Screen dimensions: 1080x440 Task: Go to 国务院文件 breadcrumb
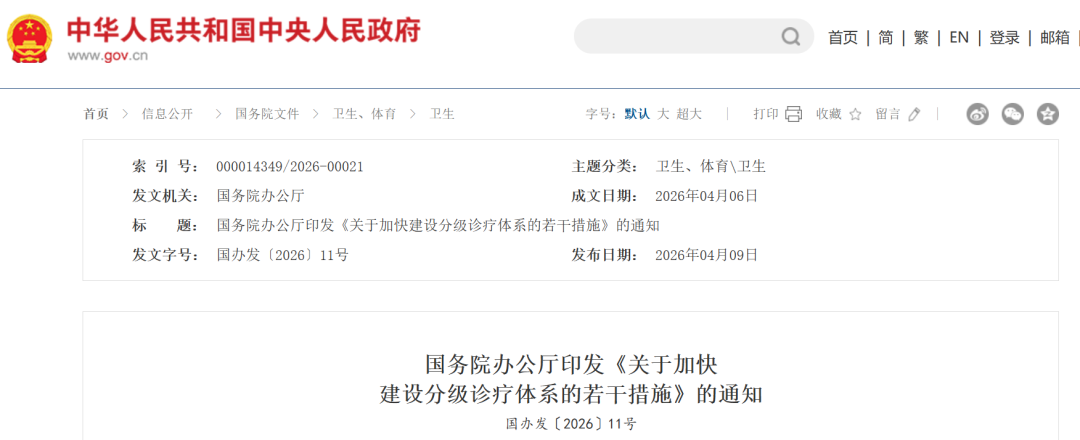pyautogui.click(x=267, y=114)
